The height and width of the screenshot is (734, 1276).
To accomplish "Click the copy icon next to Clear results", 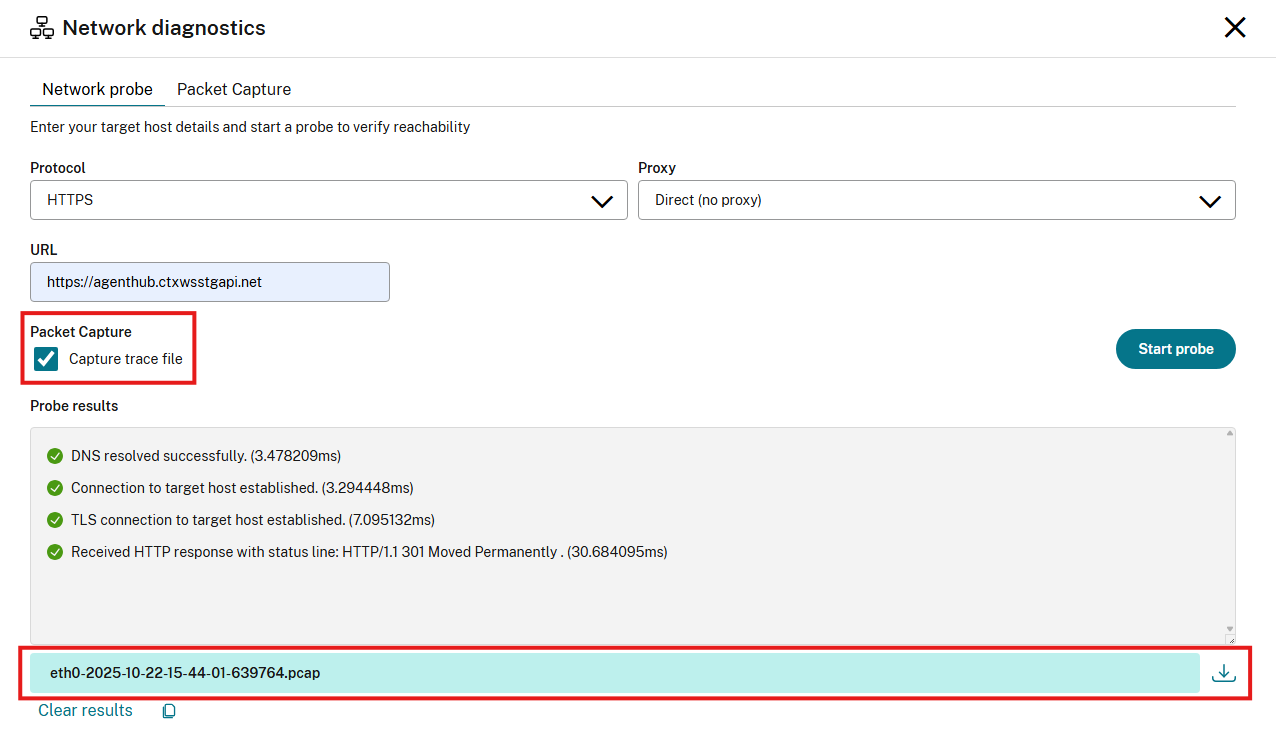I will click(x=168, y=710).
